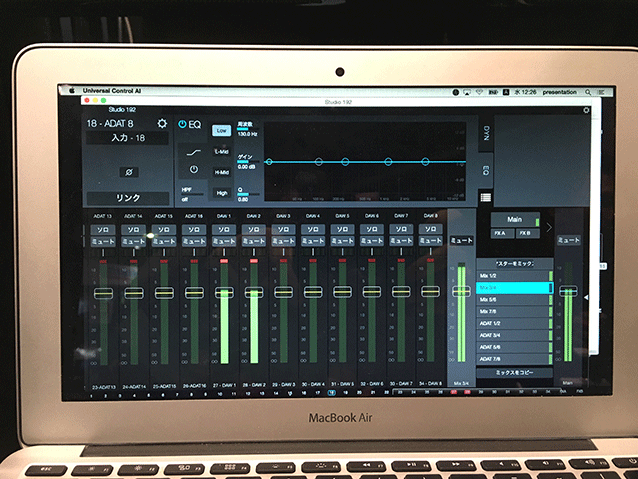Click the first EQ node on the curve
Viewport: 638px width, 479px height.
(269, 162)
